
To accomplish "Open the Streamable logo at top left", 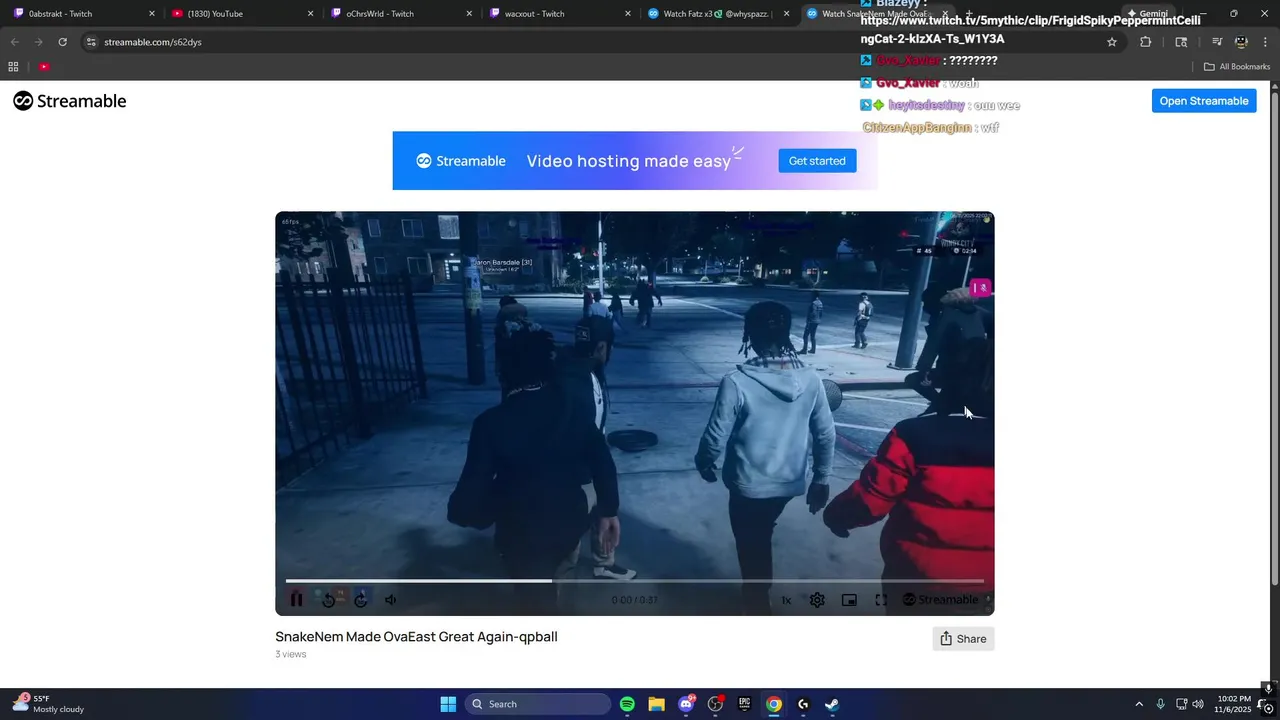I will point(70,101).
